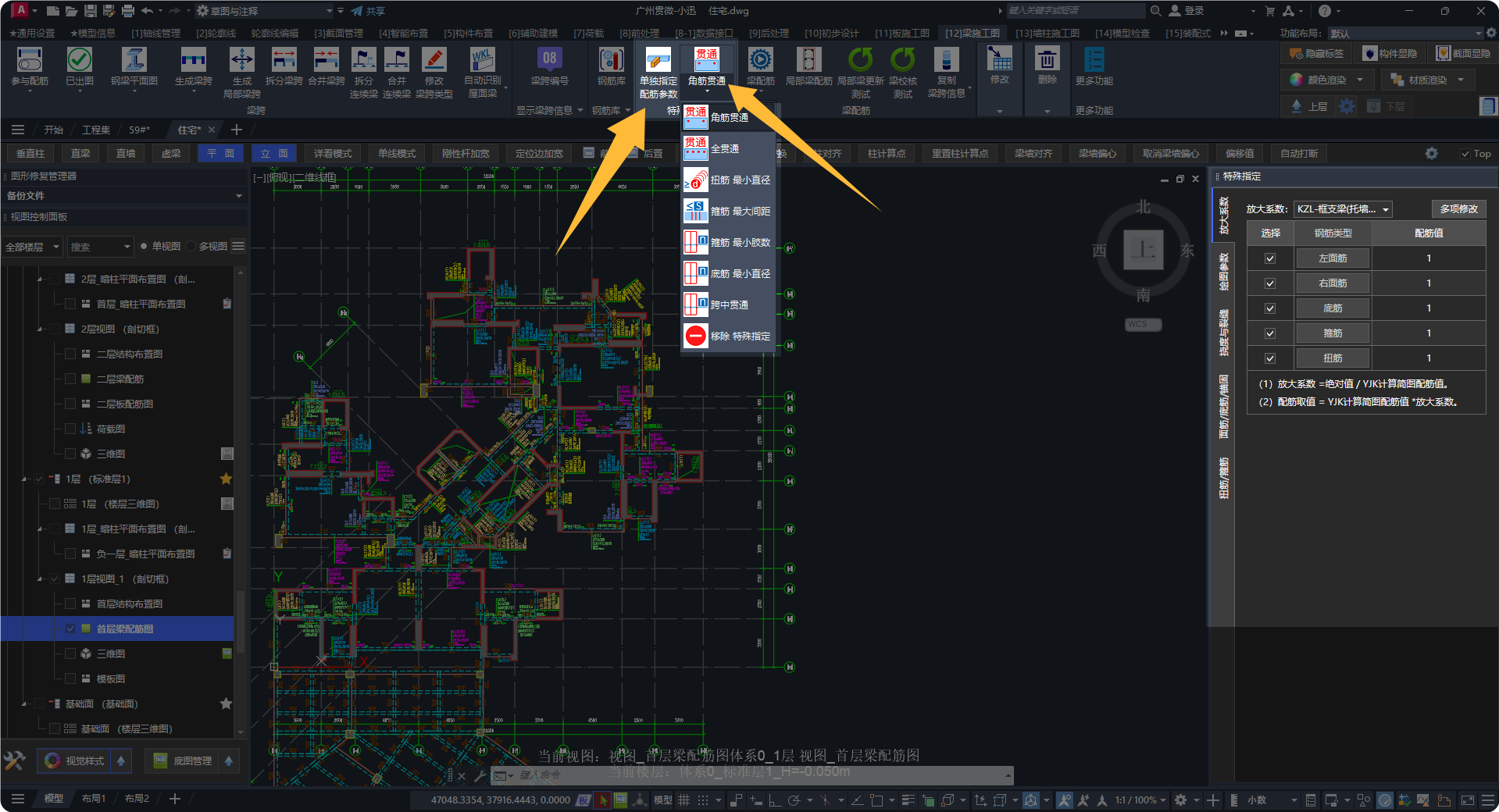Click the 删除 trash icon

coord(1047,60)
